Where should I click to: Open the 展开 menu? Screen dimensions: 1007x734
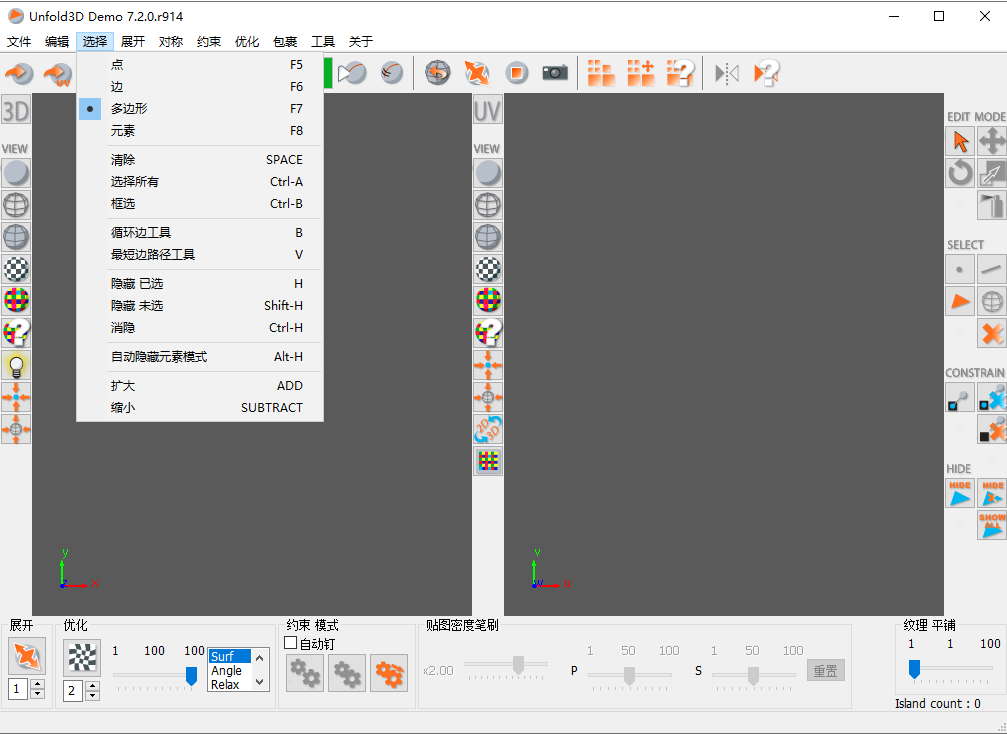click(x=133, y=42)
